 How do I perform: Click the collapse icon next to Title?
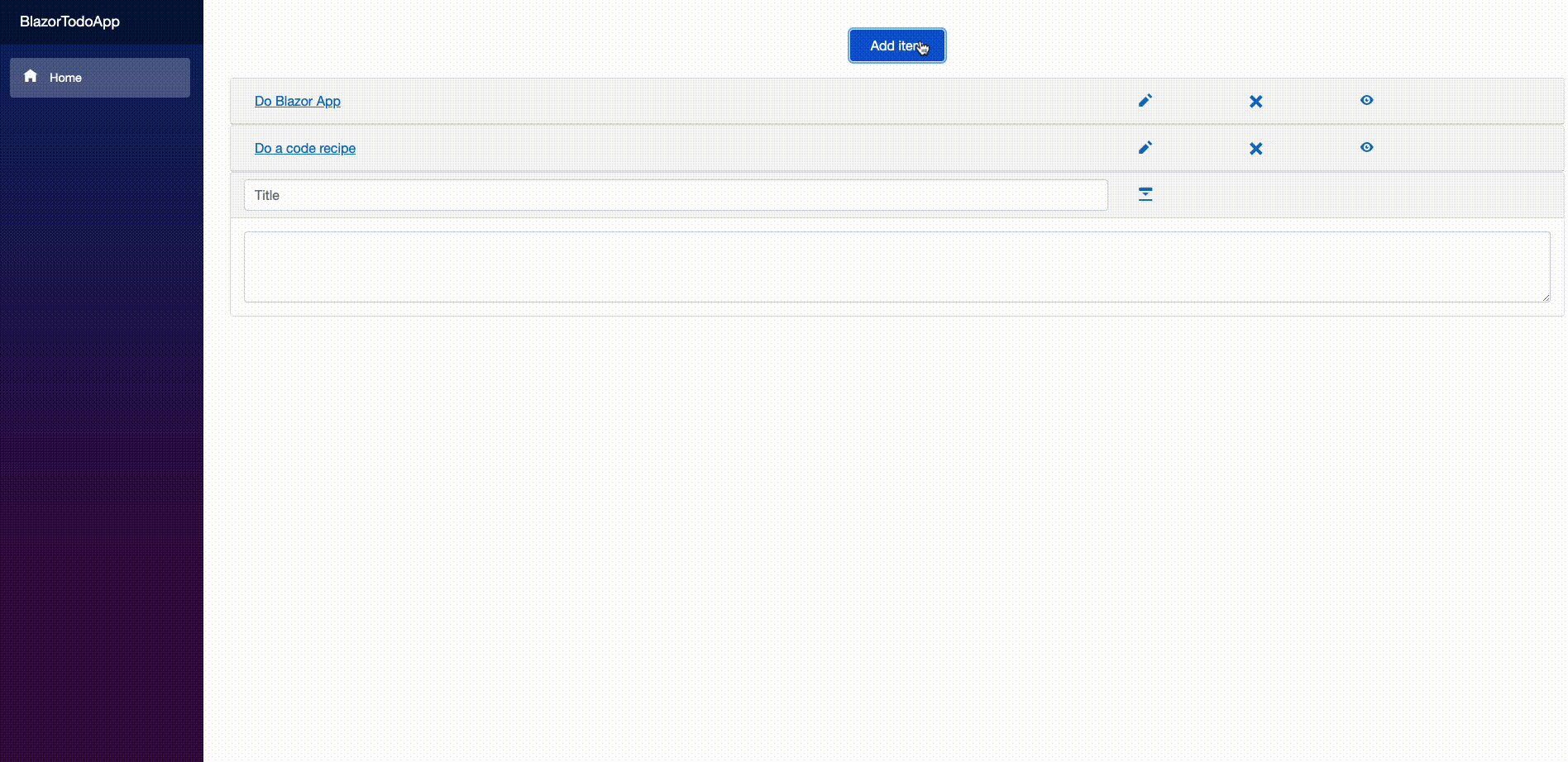point(1145,194)
